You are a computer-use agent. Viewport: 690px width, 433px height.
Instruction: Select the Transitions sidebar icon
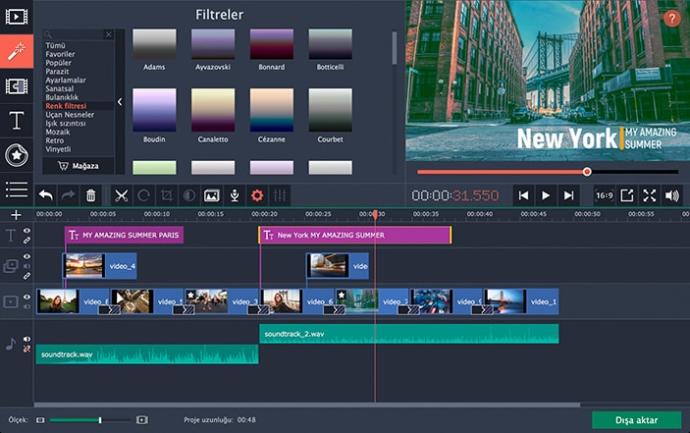16,86
